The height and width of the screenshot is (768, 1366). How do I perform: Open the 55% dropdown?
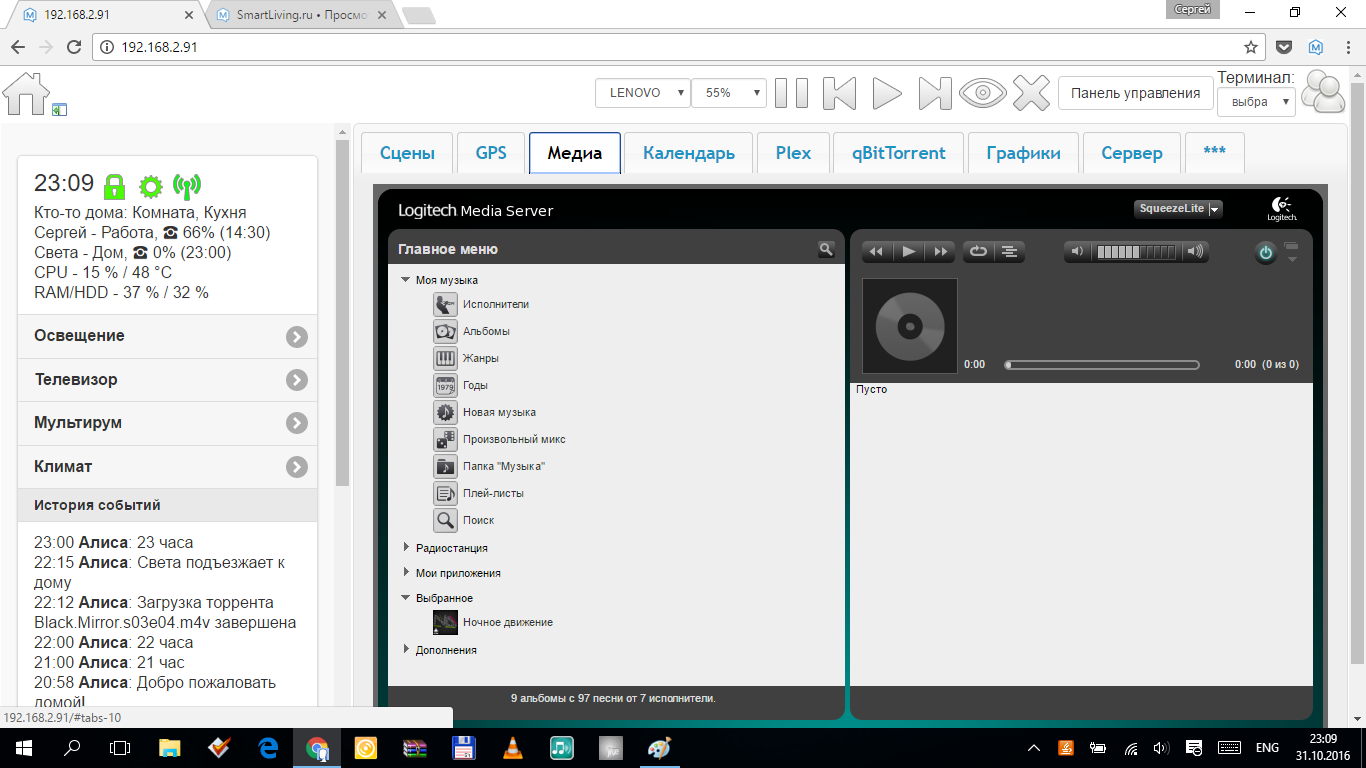pyautogui.click(x=729, y=93)
